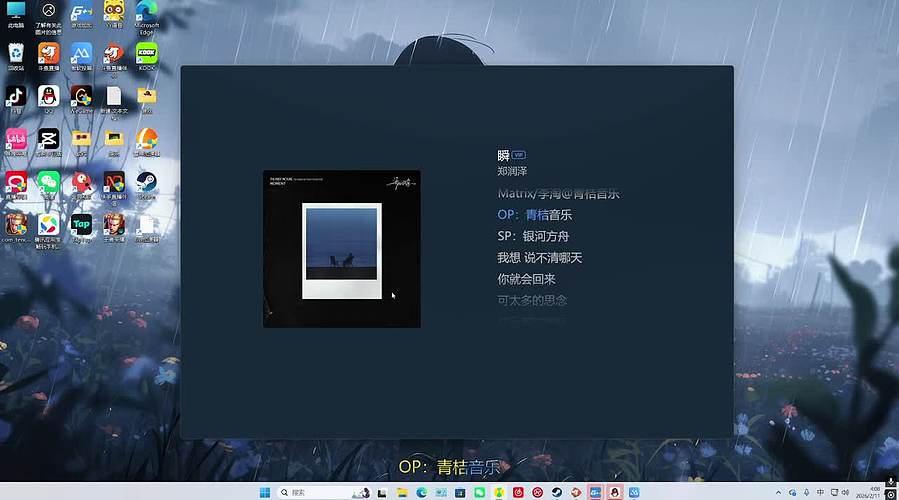This screenshot has height=500, width=899.
Task: Launch the blue mountain-logo desktop shortcut
Action: point(81,57)
